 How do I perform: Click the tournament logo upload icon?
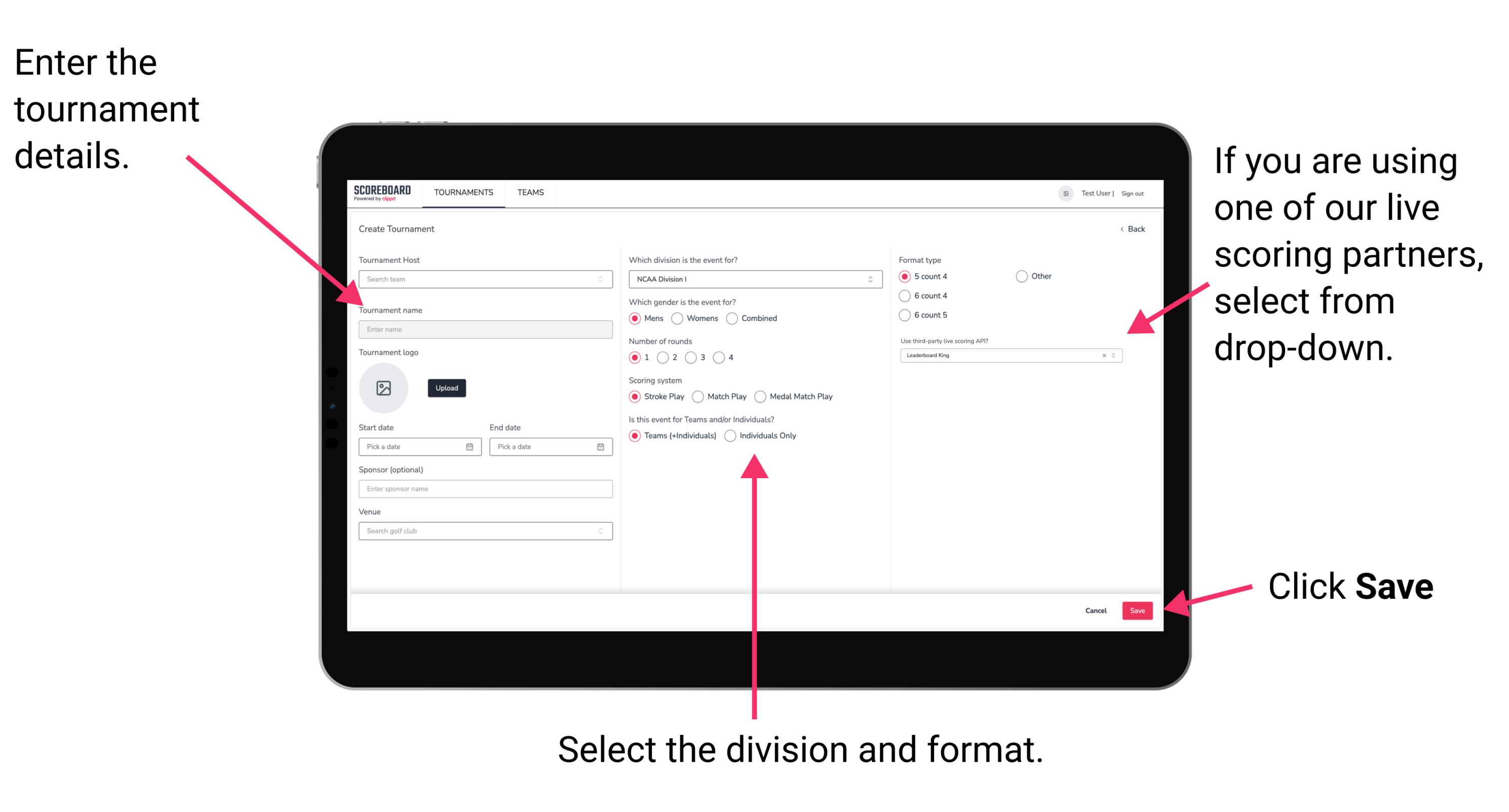(385, 388)
